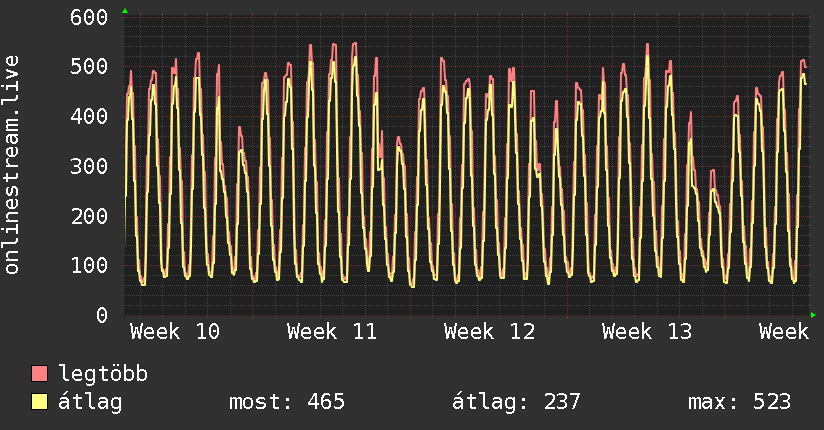
Task: Select the legtöbb legend label
Action: (x=103, y=374)
